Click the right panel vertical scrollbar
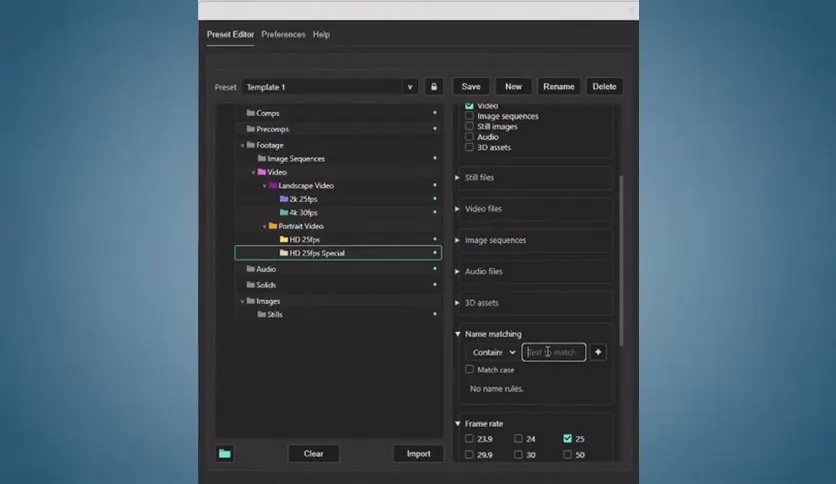The width and height of the screenshot is (836, 484). pyautogui.click(x=621, y=260)
